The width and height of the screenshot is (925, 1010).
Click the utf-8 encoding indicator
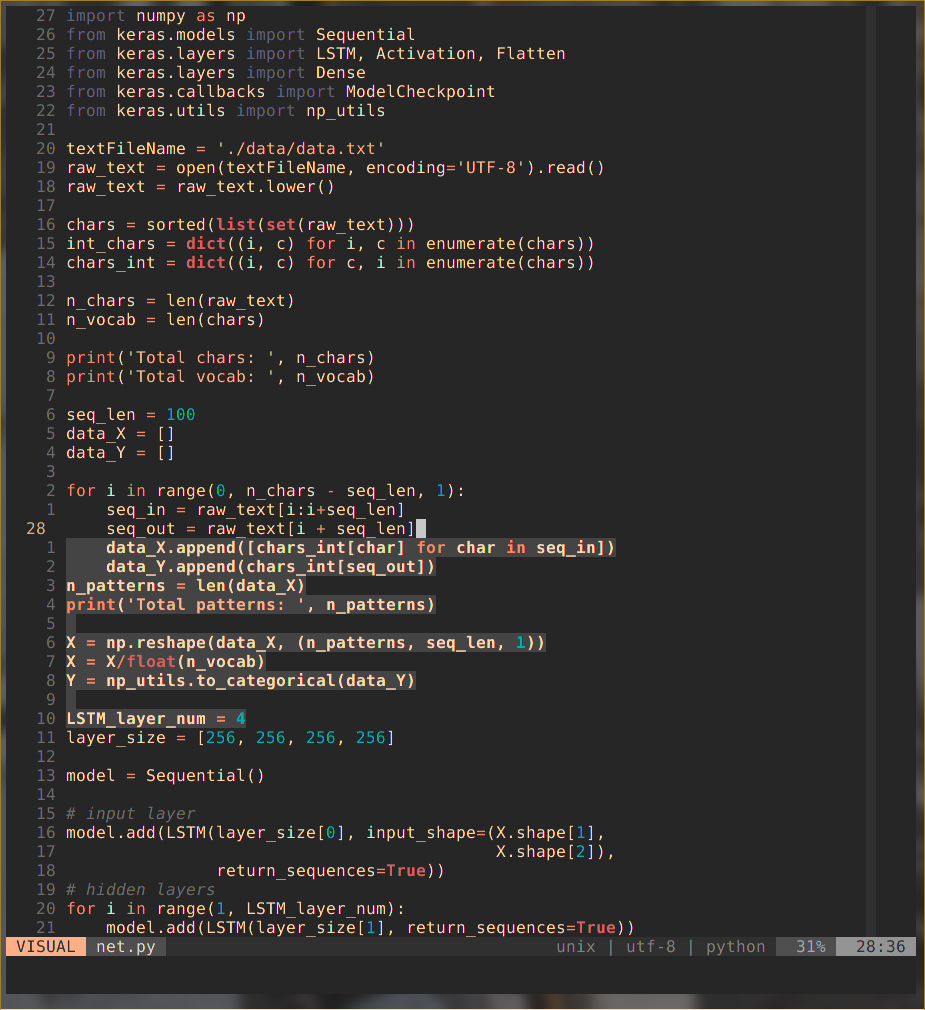click(651, 946)
